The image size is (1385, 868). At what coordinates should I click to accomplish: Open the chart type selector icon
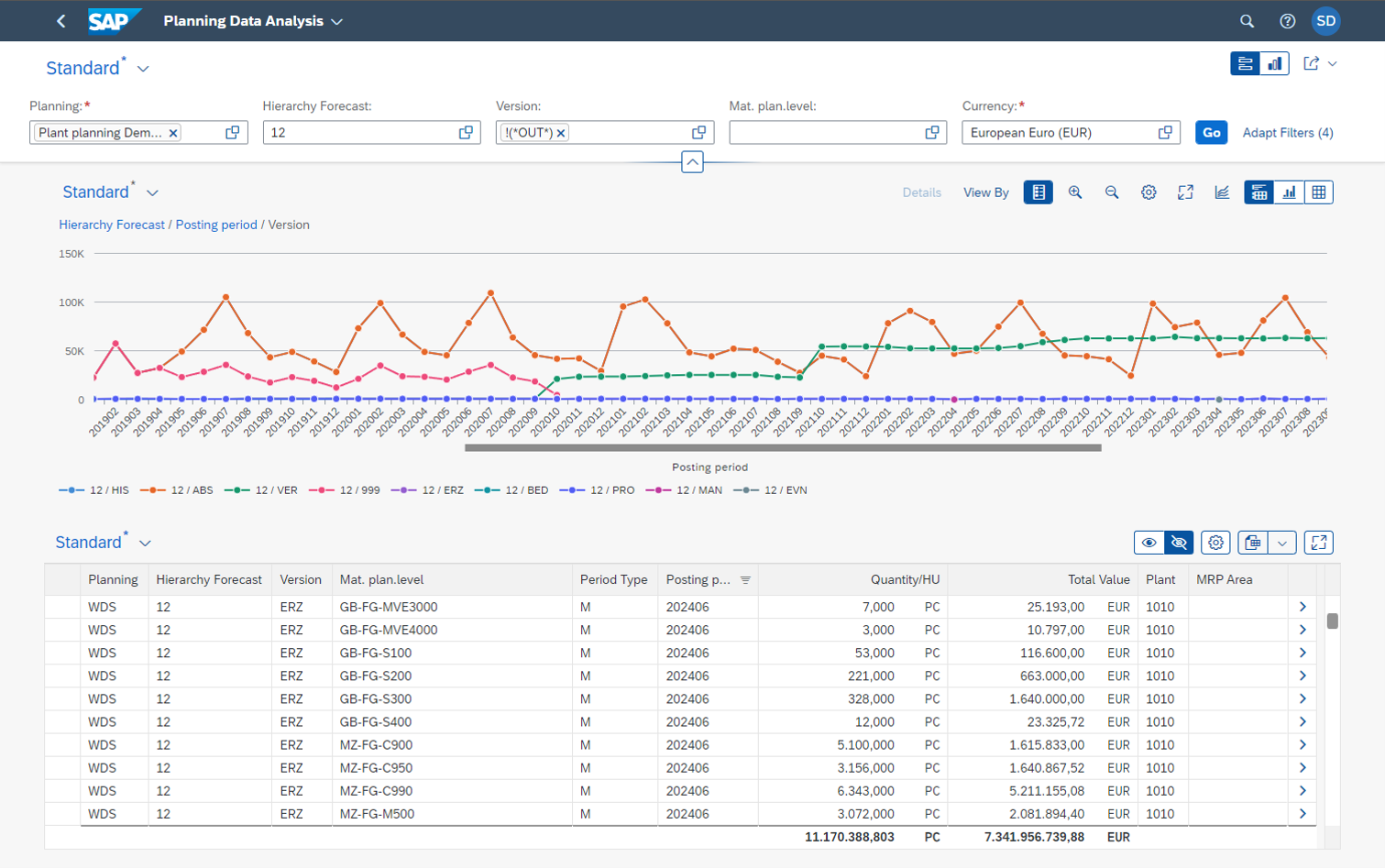(x=1222, y=192)
